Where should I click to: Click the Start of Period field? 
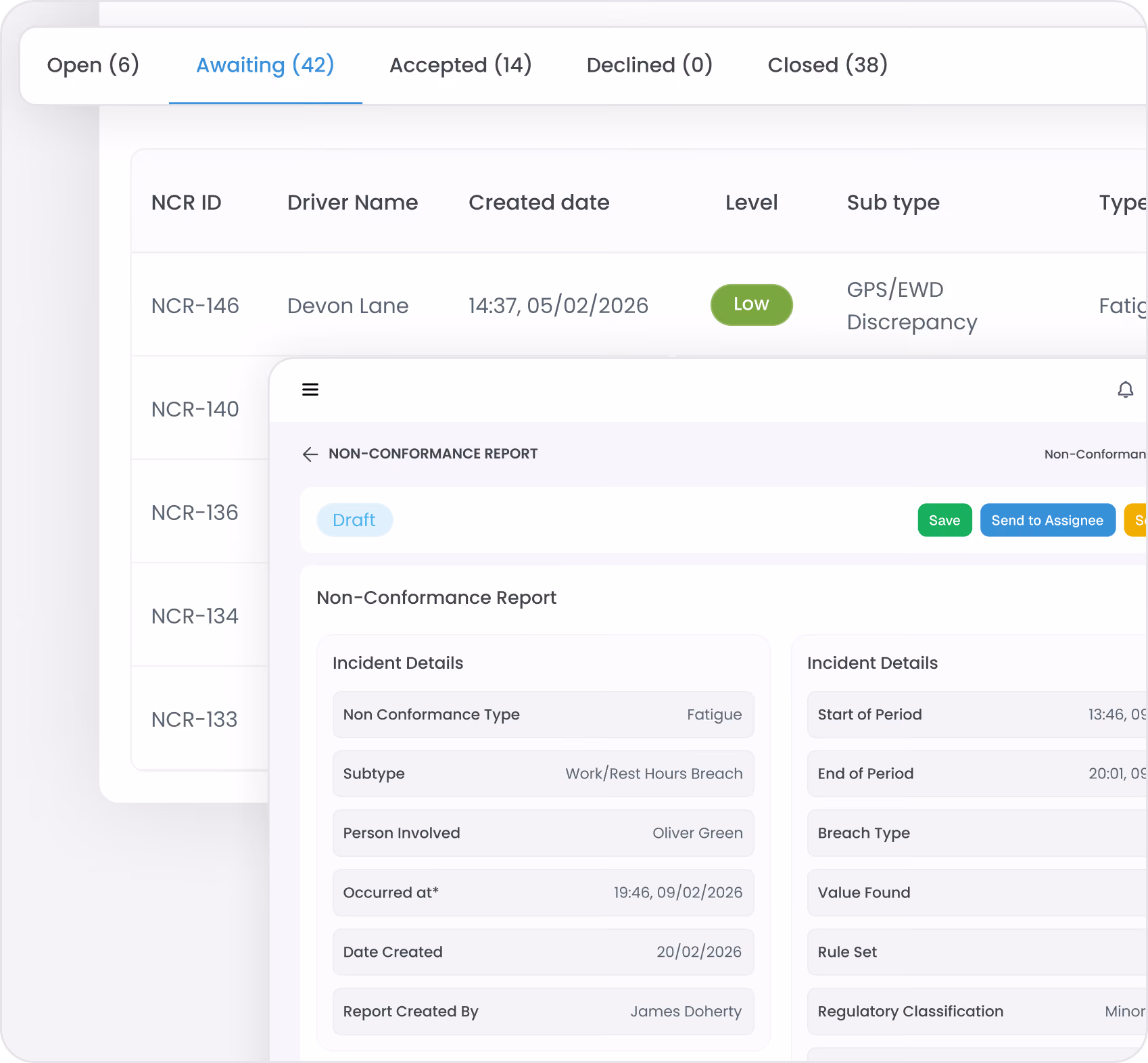(x=978, y=715)
